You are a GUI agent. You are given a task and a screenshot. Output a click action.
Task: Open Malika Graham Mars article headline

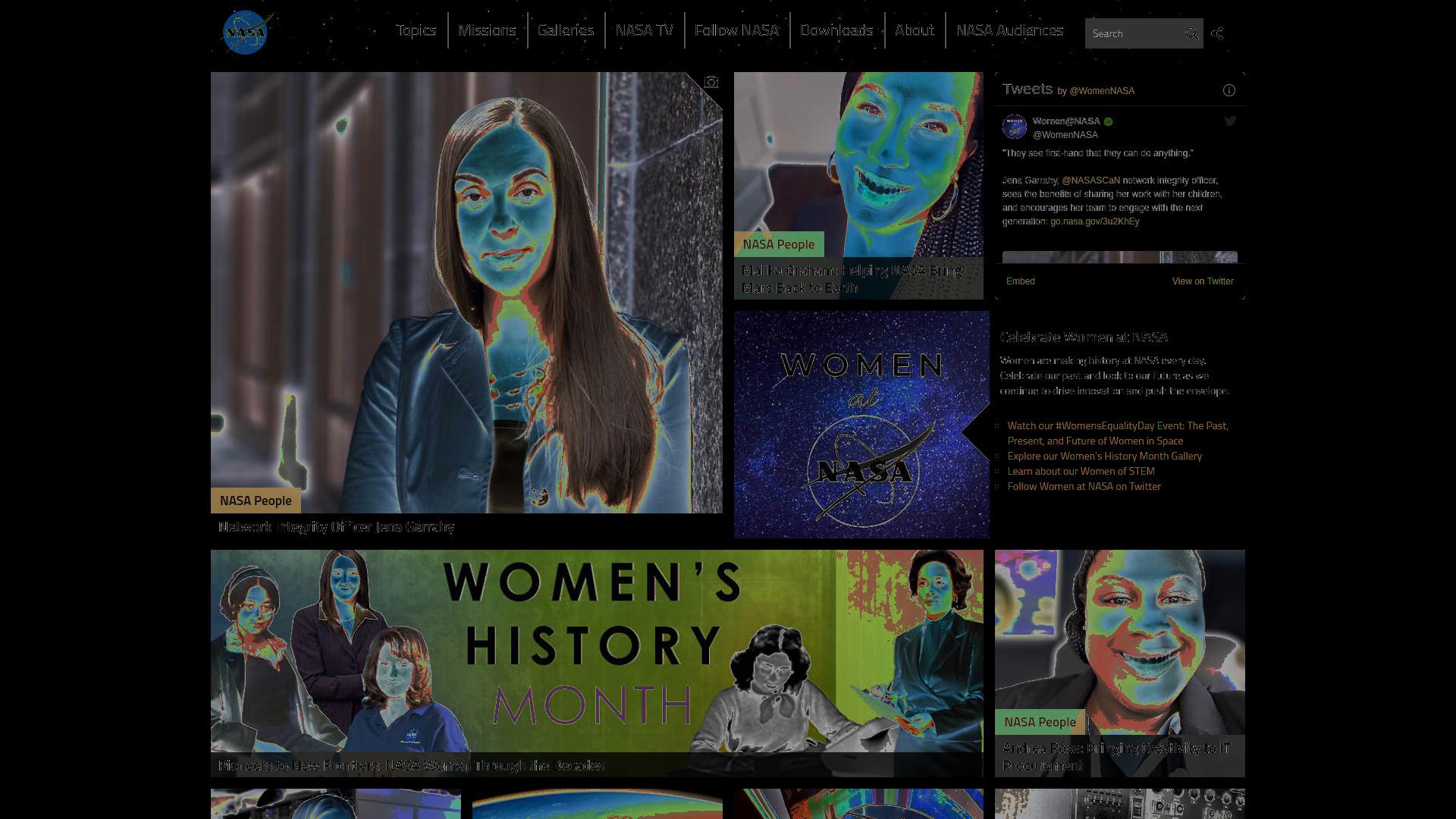pyautogui.click(x=852, y=279)
